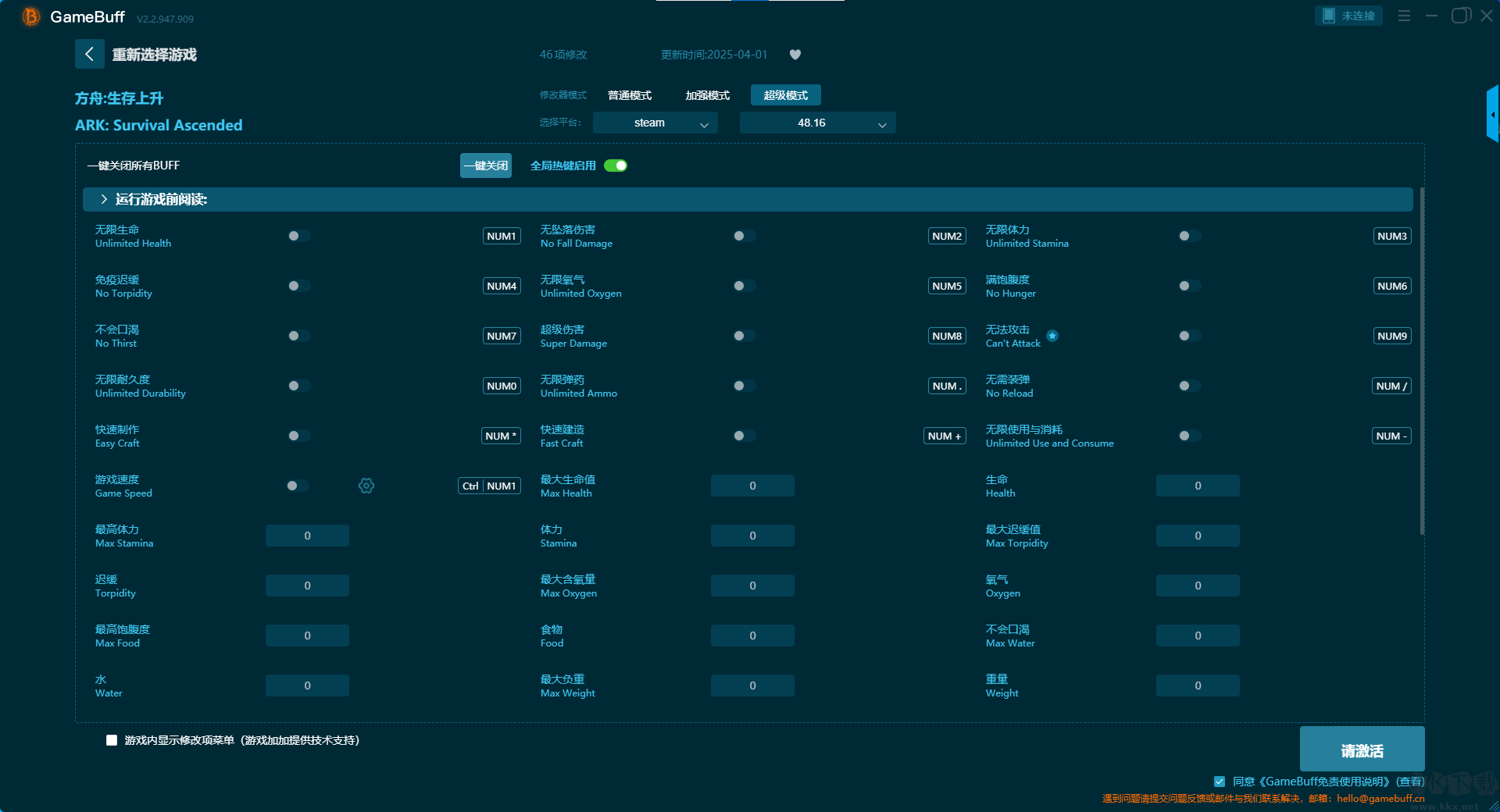Switch to 加强模式 mode tab

(707, 95)
